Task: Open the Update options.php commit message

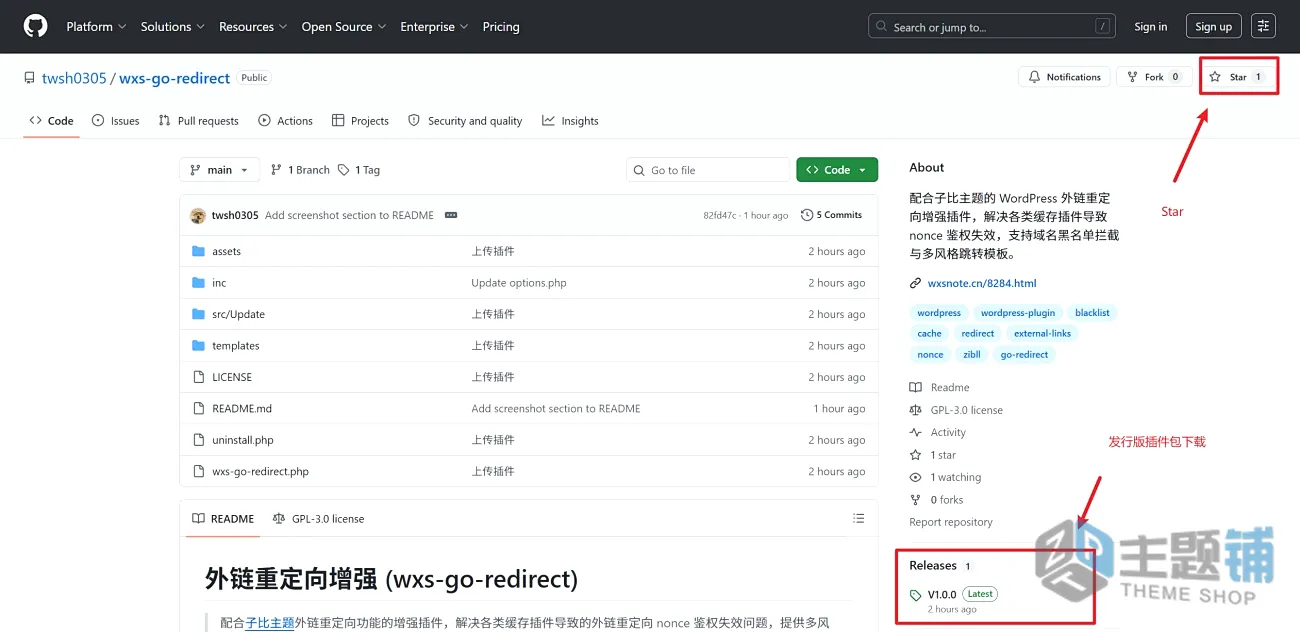Action: pyautogui.click(x=519, y=283)
